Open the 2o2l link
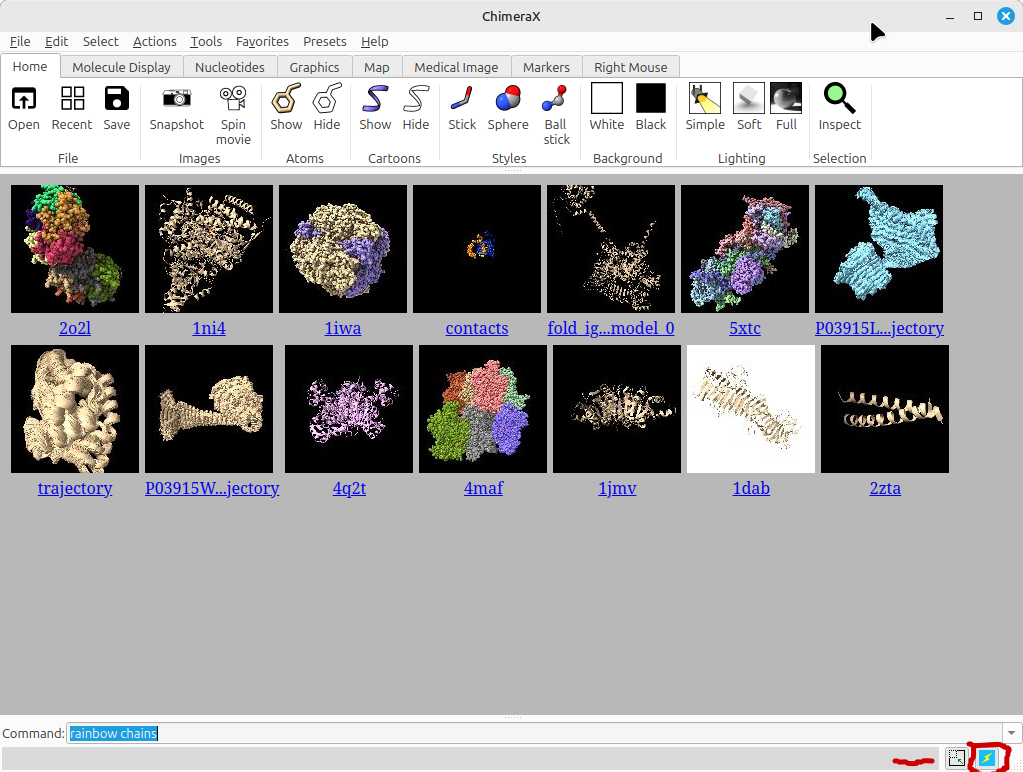The height and width of the screenshot is (772, 1023). click(75, 328)
